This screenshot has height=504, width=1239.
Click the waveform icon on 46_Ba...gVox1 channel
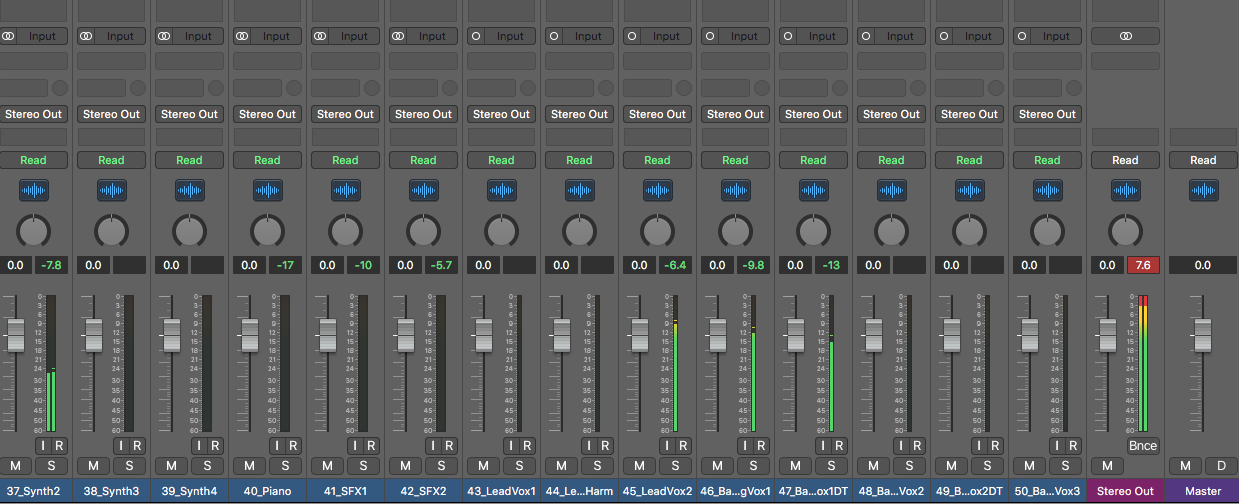[735, 190]
